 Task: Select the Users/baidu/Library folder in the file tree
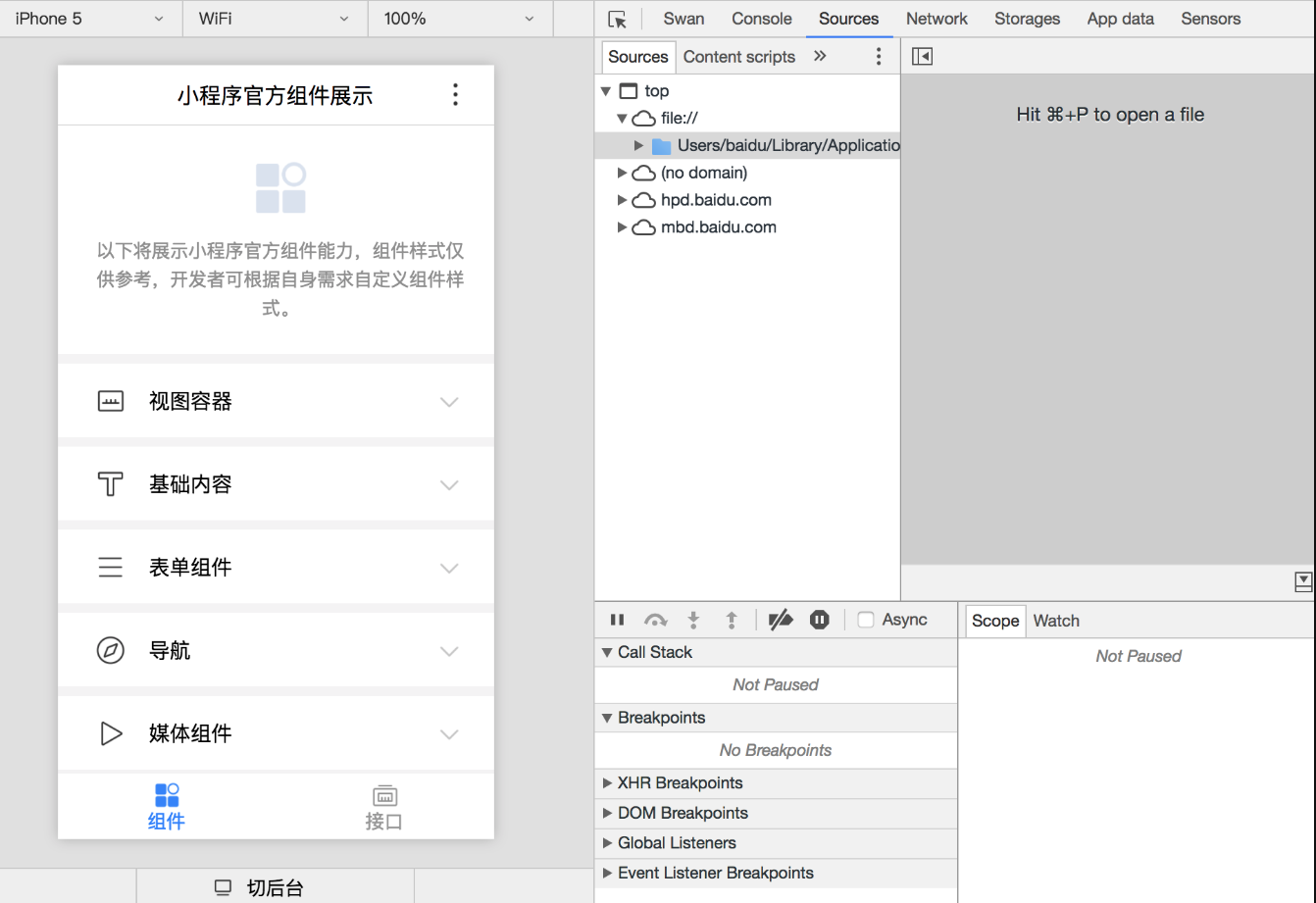coord(785,145)
